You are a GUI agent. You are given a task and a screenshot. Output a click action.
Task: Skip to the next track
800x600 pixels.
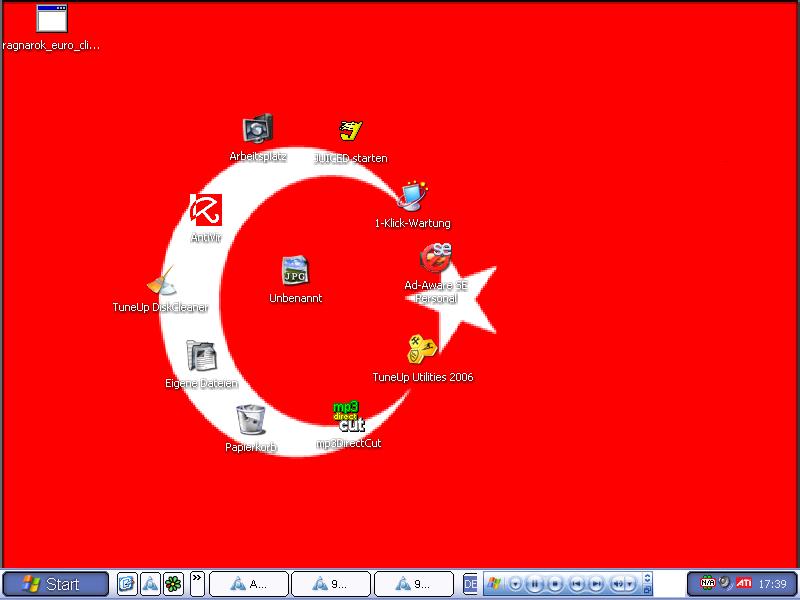point(596,583)
